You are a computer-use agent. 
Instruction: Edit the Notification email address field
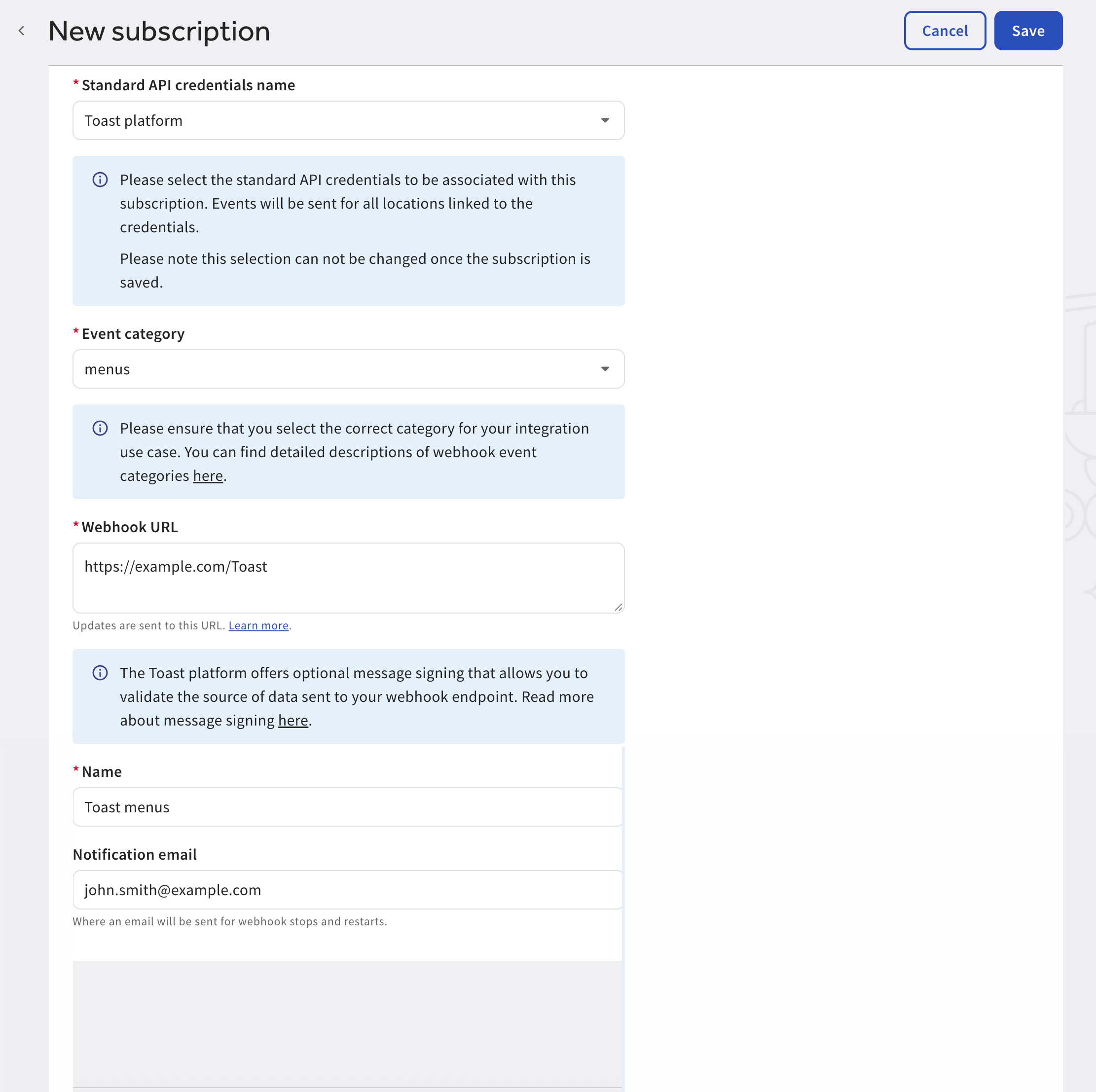coord(348,889)
